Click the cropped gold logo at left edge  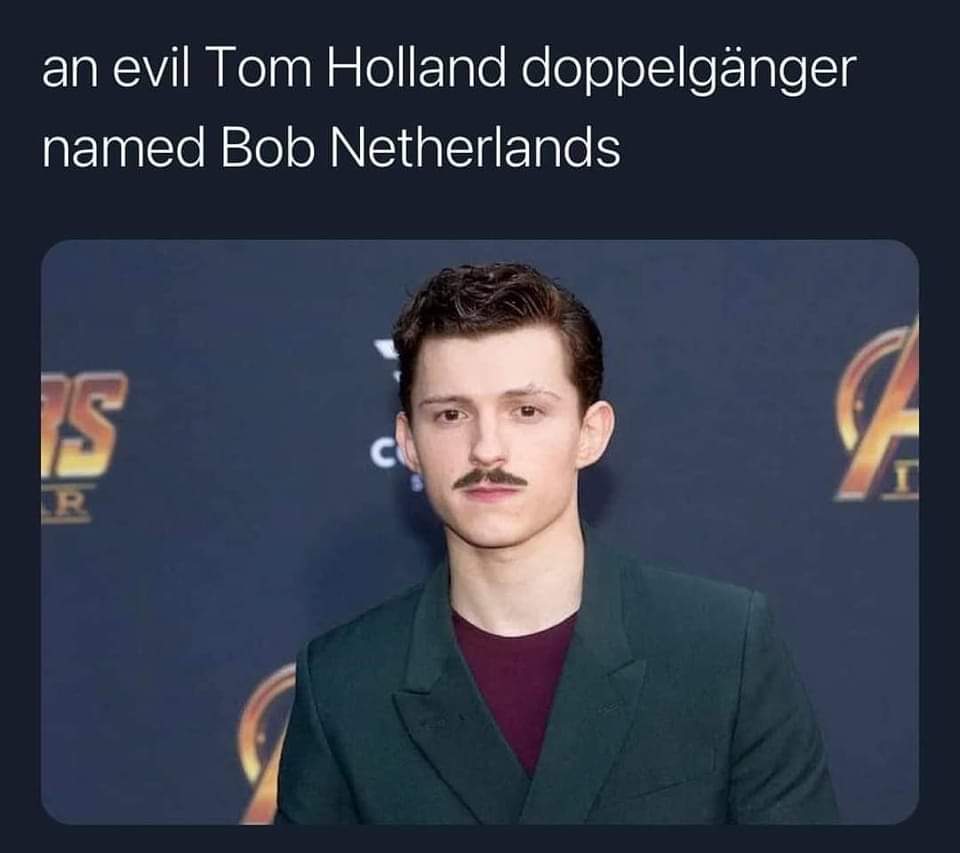[x=83, y=424]
